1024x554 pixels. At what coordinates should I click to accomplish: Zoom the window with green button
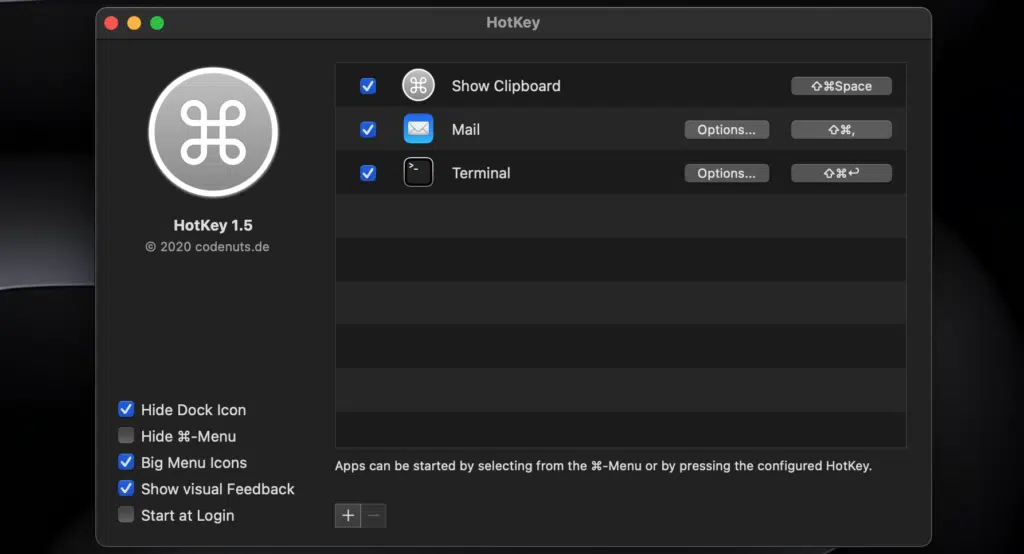[x=157, y=23]
